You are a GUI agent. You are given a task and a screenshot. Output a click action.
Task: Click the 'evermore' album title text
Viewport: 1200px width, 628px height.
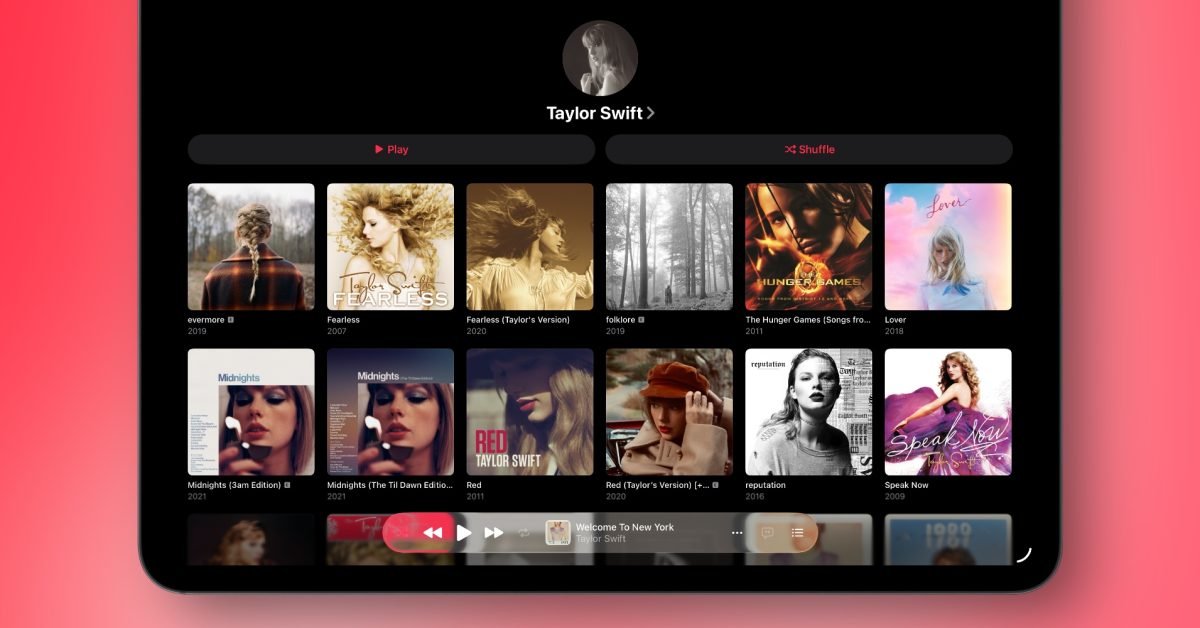pos(207,320)
